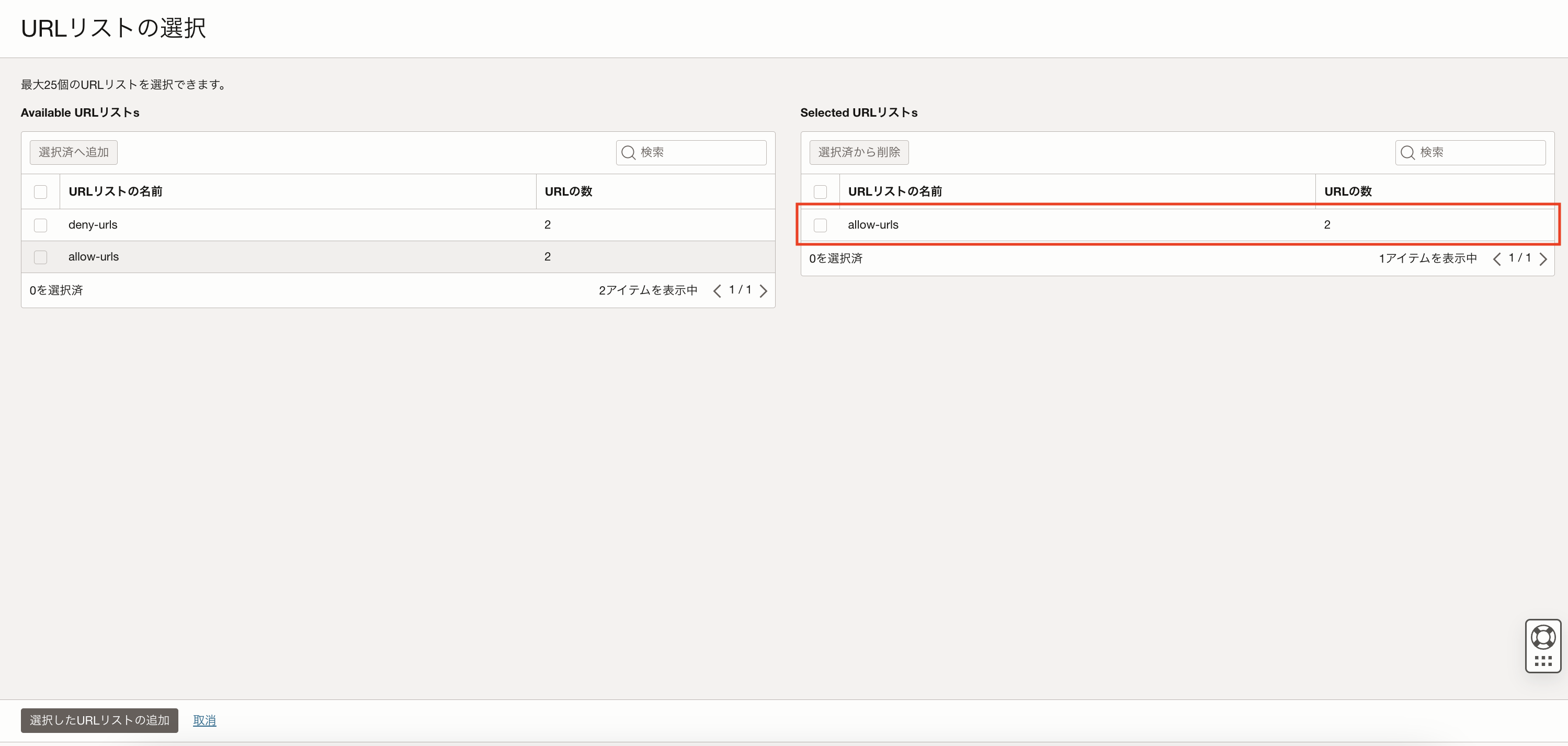Focus the Selected lists 検索 search field
Image resolution: width=1568 pixels, height=746 pixels.
tap(1479, 152)
